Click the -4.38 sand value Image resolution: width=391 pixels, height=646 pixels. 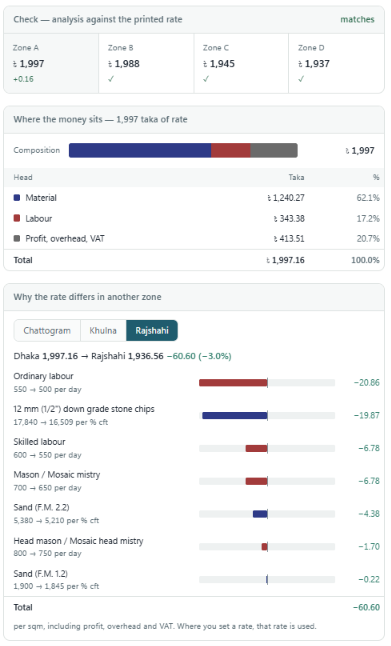point(369,514)
